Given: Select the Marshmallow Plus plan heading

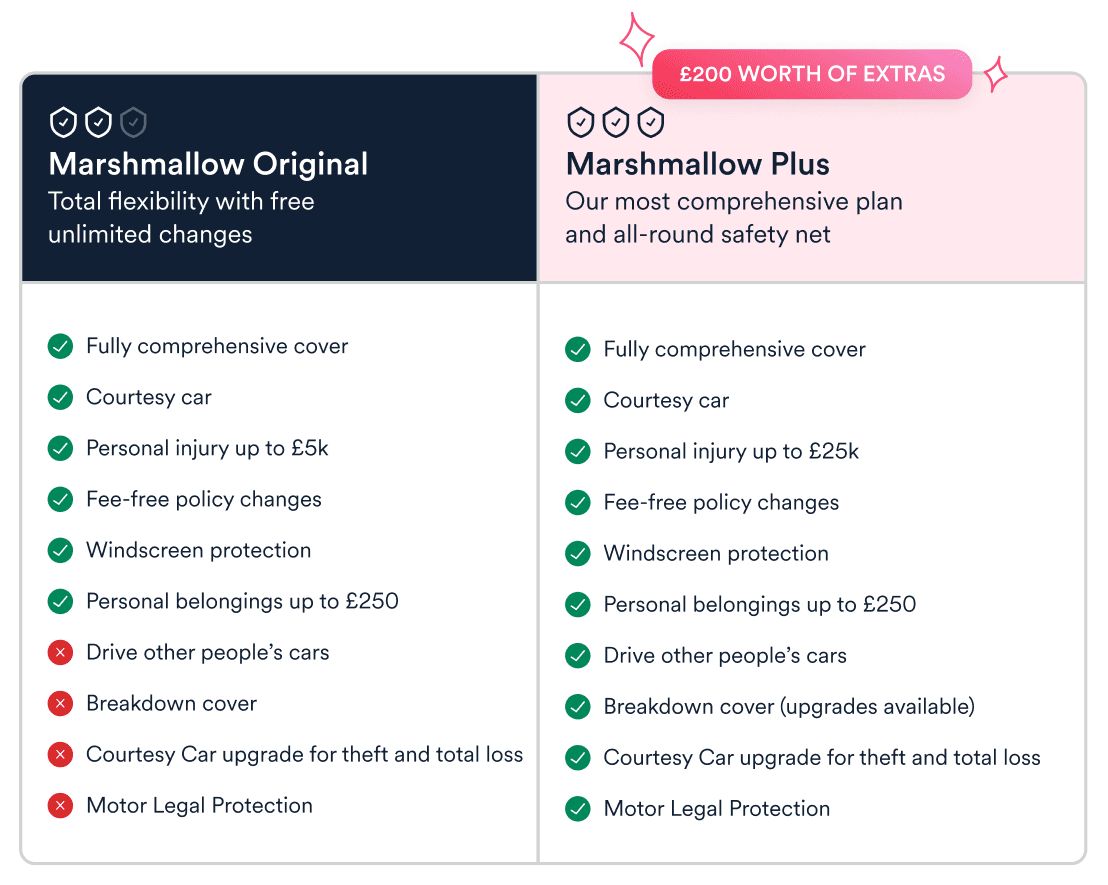Looking at the screenshot, I should pos(698,164).
